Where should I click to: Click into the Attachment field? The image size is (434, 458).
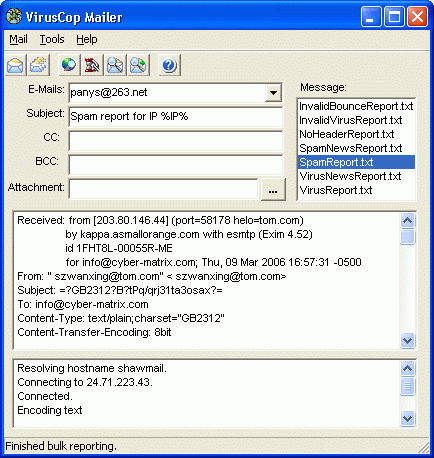tap(163, 189)
